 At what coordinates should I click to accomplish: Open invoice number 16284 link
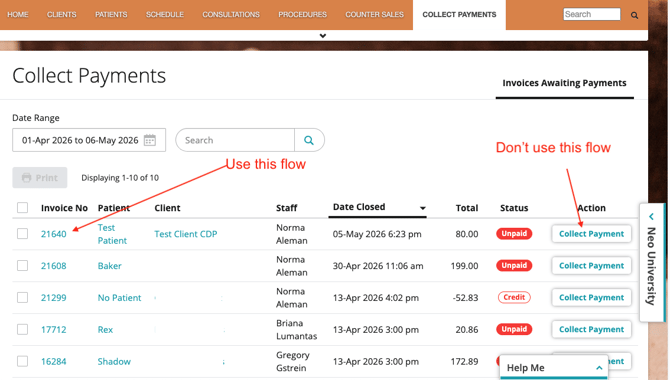click(x=53, y=362)
